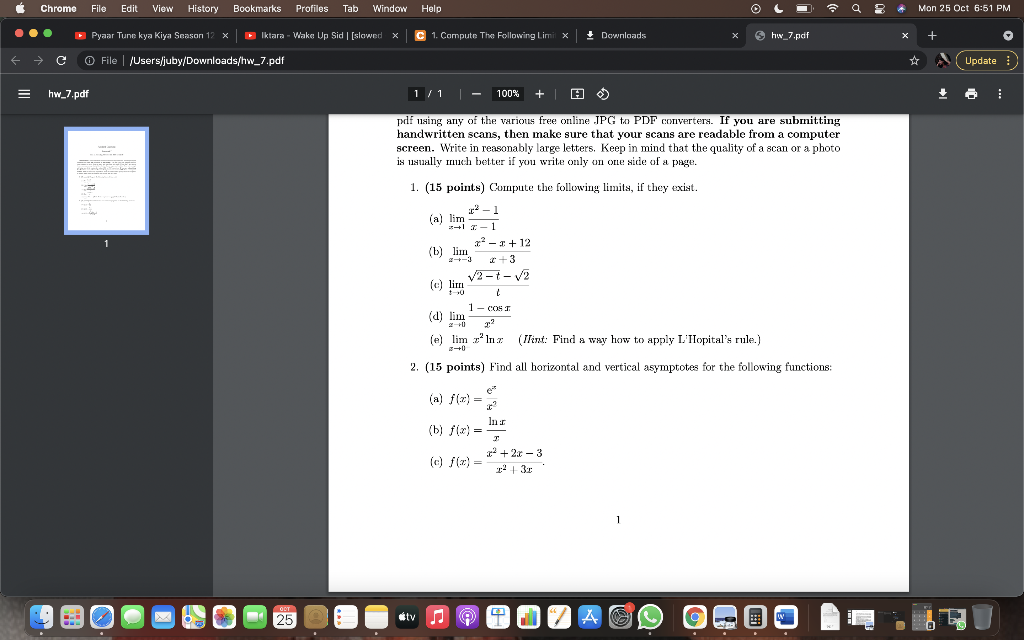This screenshot has height=640, width=1024.
Task: Open Calendar from the Dock
Action: click(x=285, y=616)
